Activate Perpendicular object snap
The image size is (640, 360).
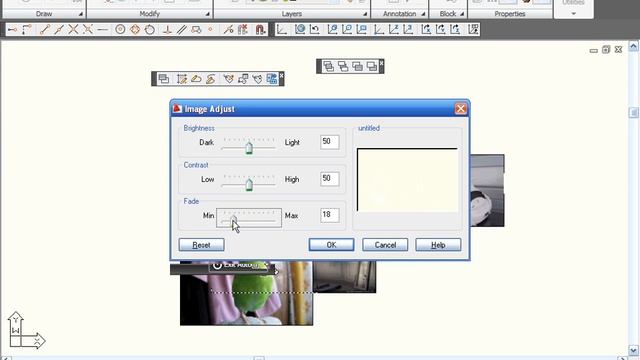click(167, 29)
